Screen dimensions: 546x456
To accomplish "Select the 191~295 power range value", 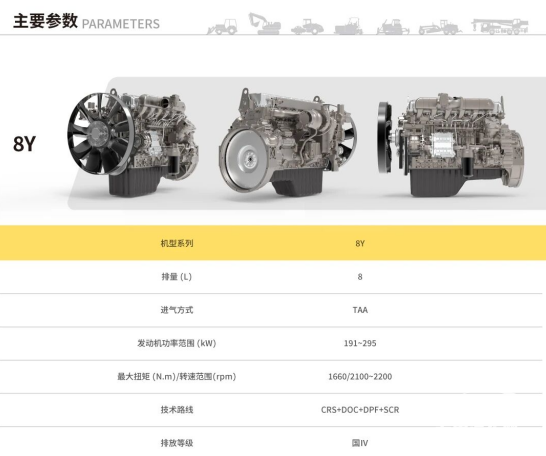I will point(360,343).
